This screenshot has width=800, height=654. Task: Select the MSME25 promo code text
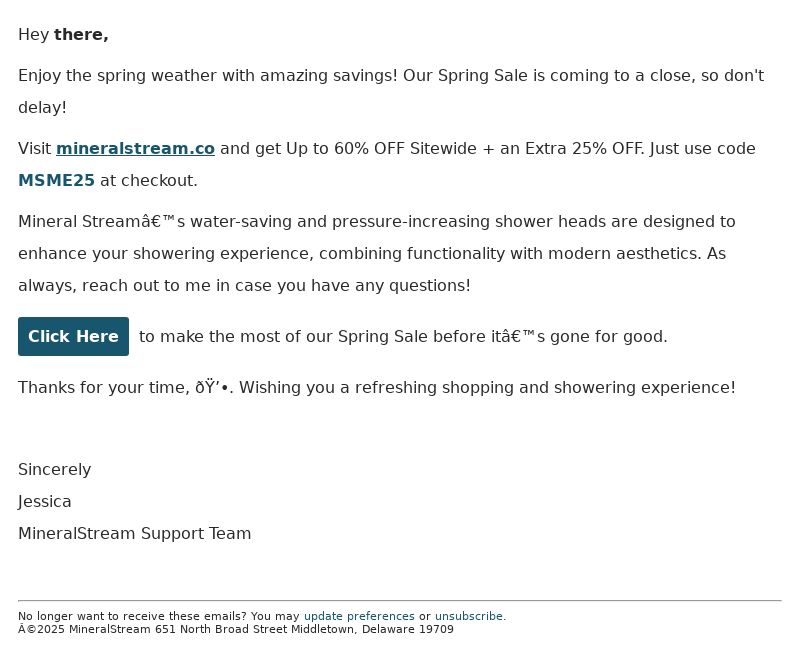[56, 181]
